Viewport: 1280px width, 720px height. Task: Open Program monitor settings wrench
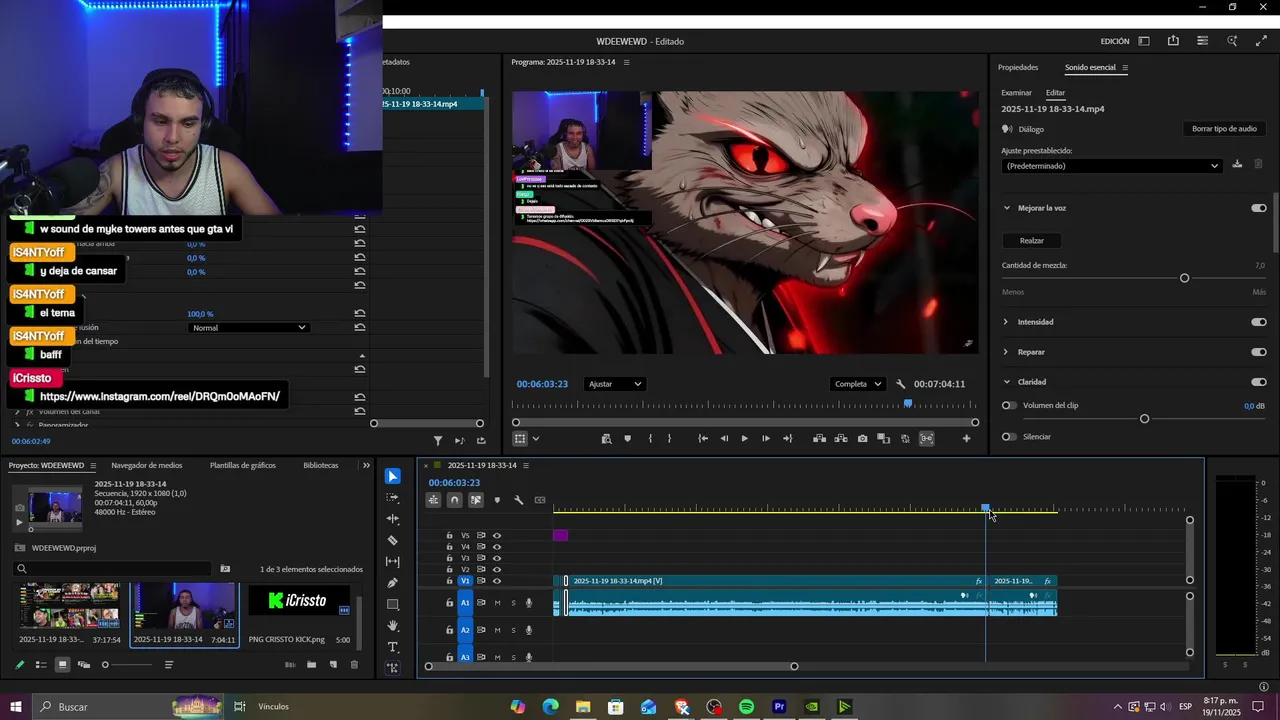(901, 384)
